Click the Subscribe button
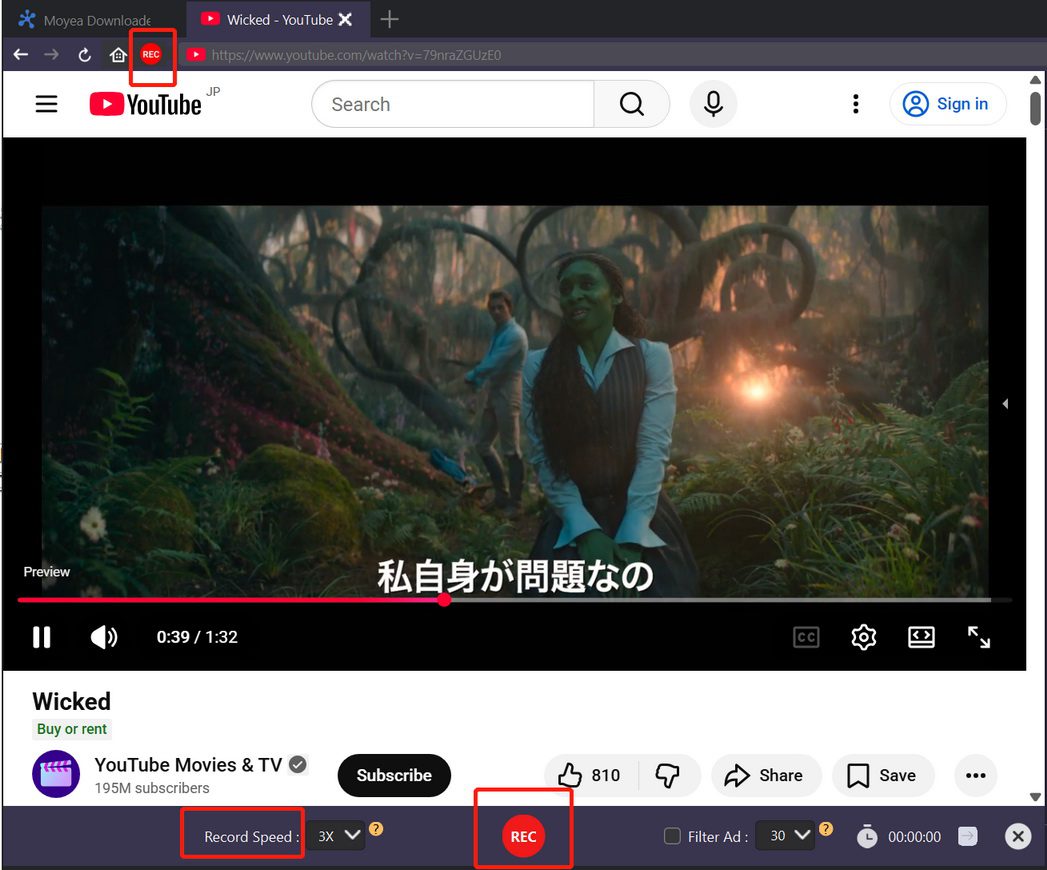The height and width of the screenshot is (870, 1047). [394, 775]
